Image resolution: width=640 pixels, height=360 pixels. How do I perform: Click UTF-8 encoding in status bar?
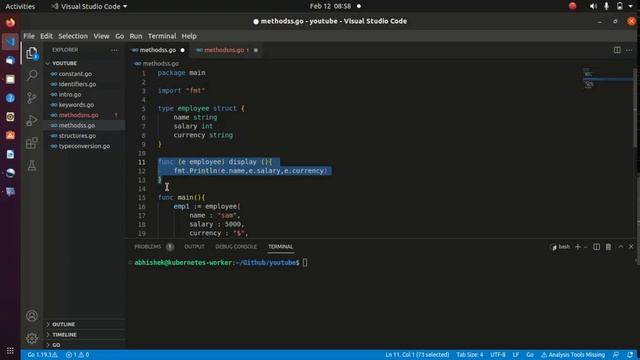pyautogui.click(x=498, y=355)
